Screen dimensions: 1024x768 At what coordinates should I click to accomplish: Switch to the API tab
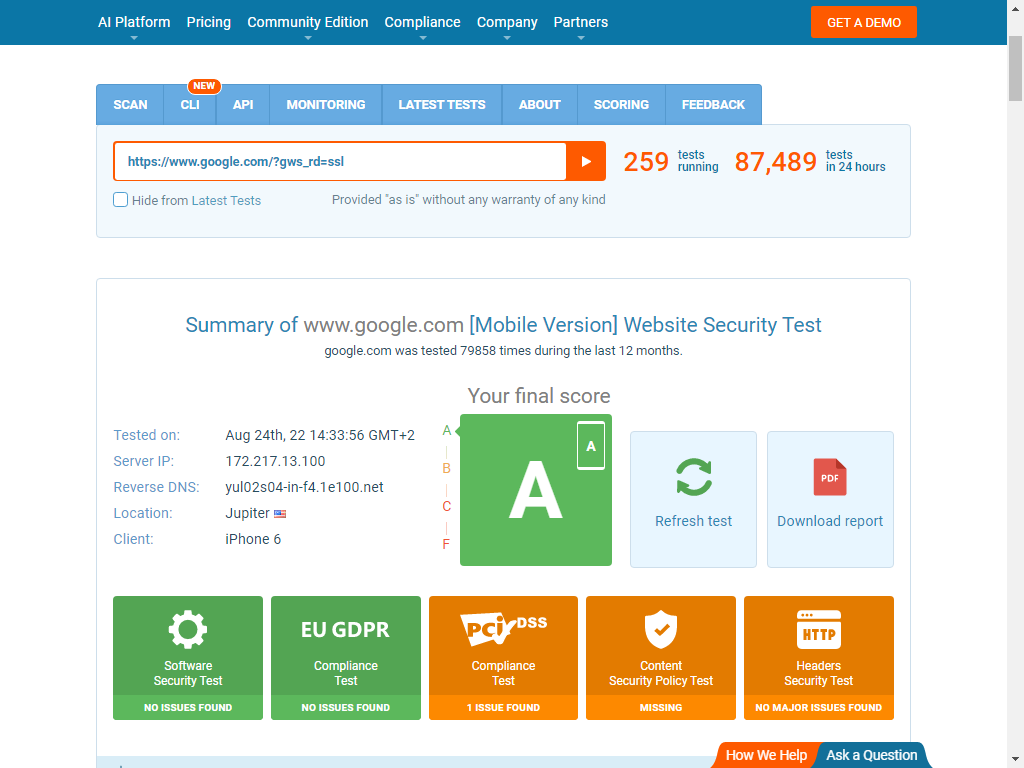coord(243,104)
